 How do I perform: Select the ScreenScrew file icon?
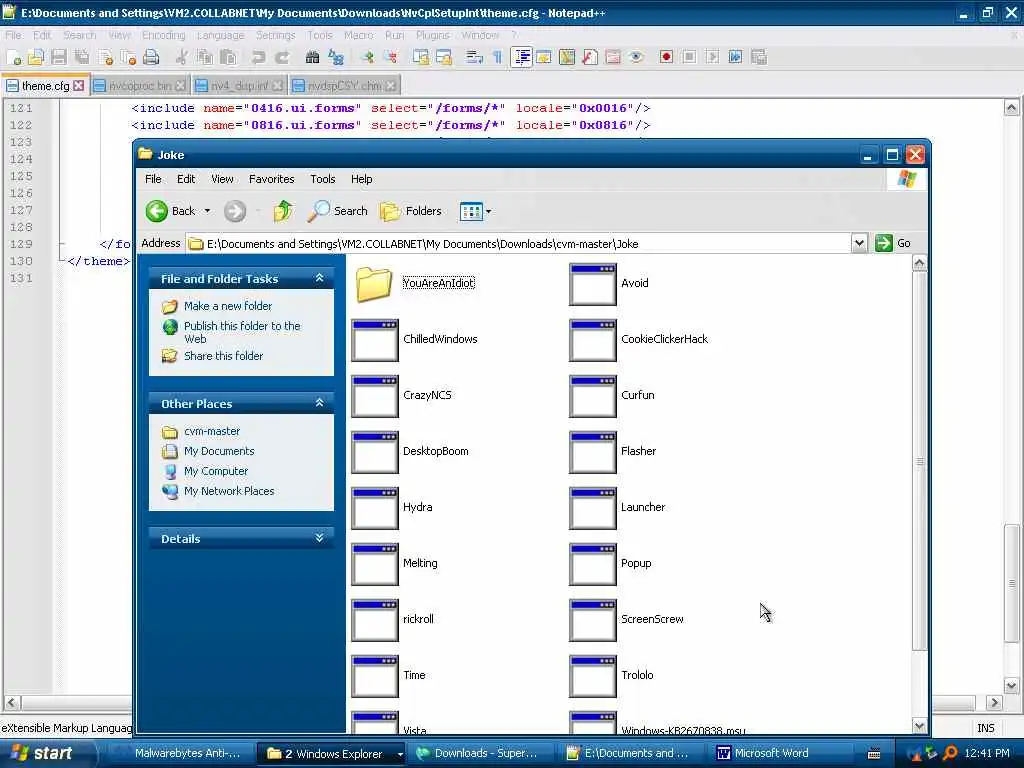(593, 620)
